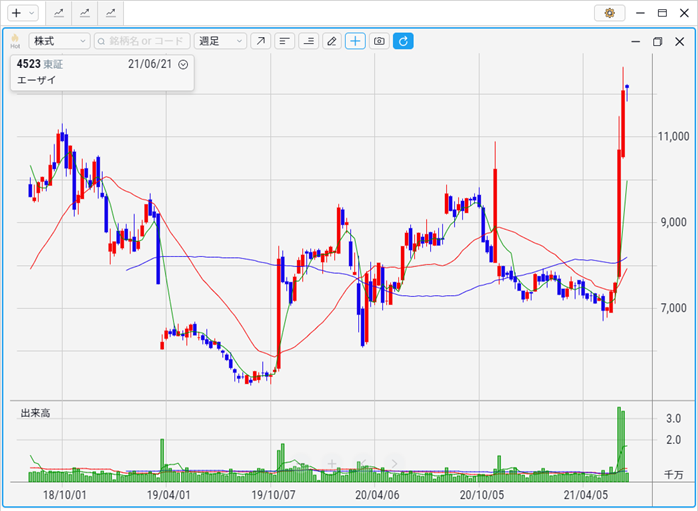Maximize the main application window

pos(662,13)
